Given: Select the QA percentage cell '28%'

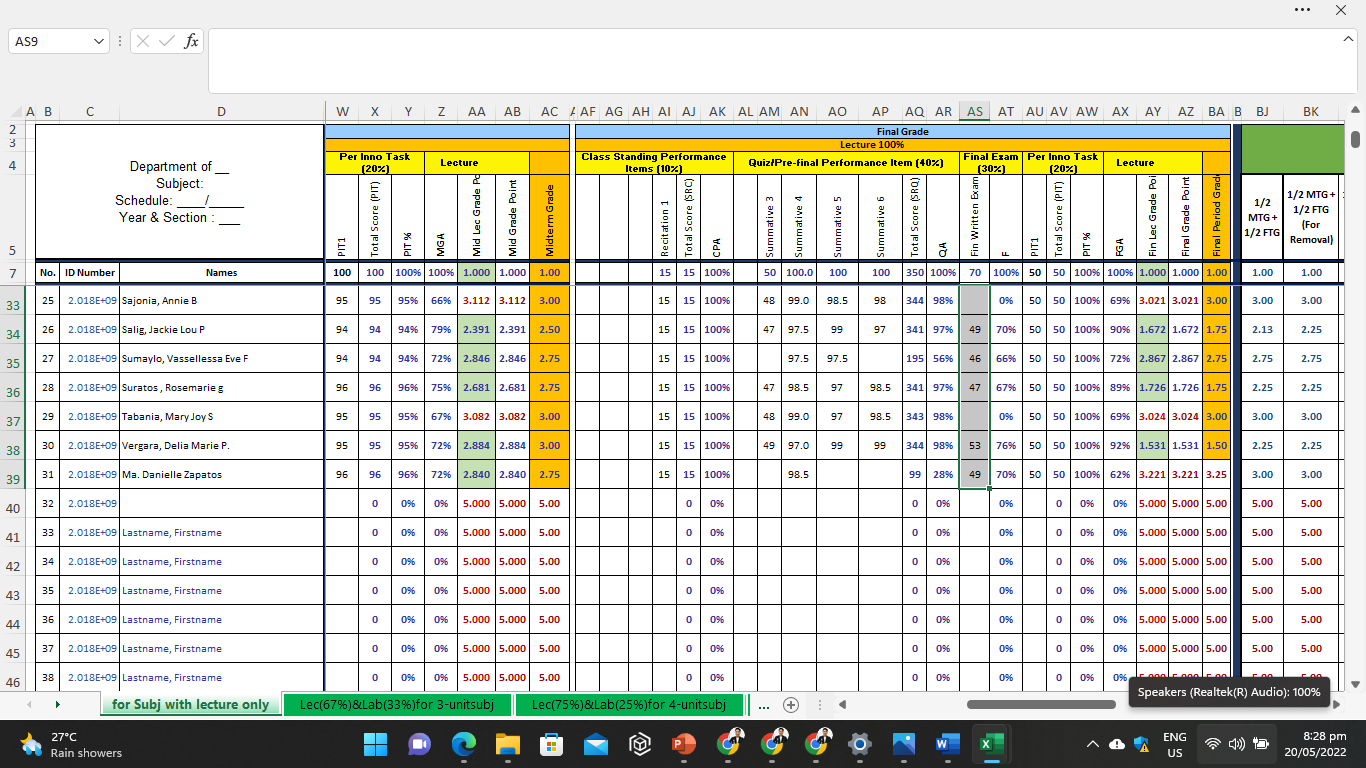Looking at the screenshot, I should pos(943,474).
